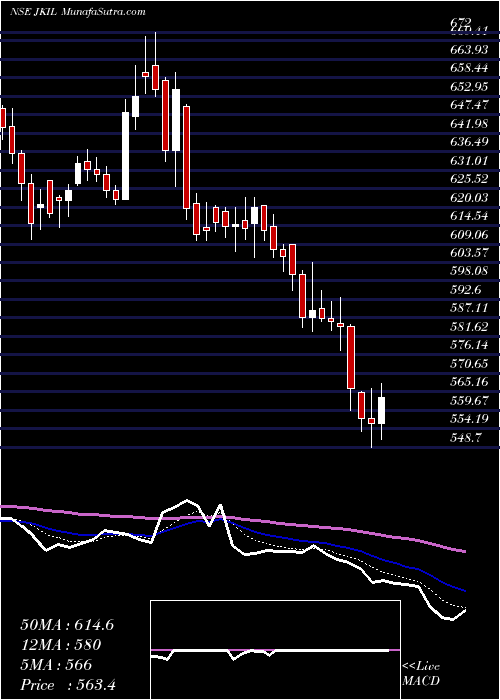Screen dimensions: 500x700
Task: Click inside the MACD inset chart box
Action: pos(275,650)
